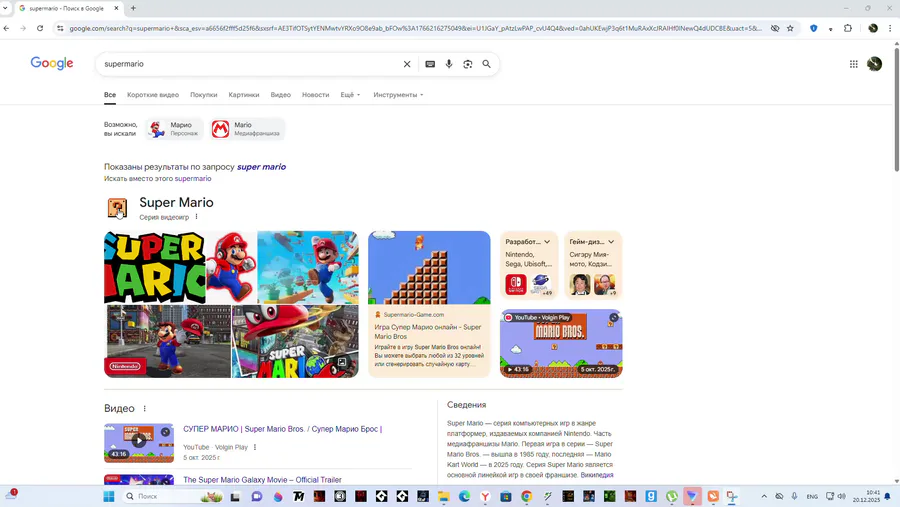Close the supermario Google tab
This screenshot has width=900, height=507.
[116, 8]
